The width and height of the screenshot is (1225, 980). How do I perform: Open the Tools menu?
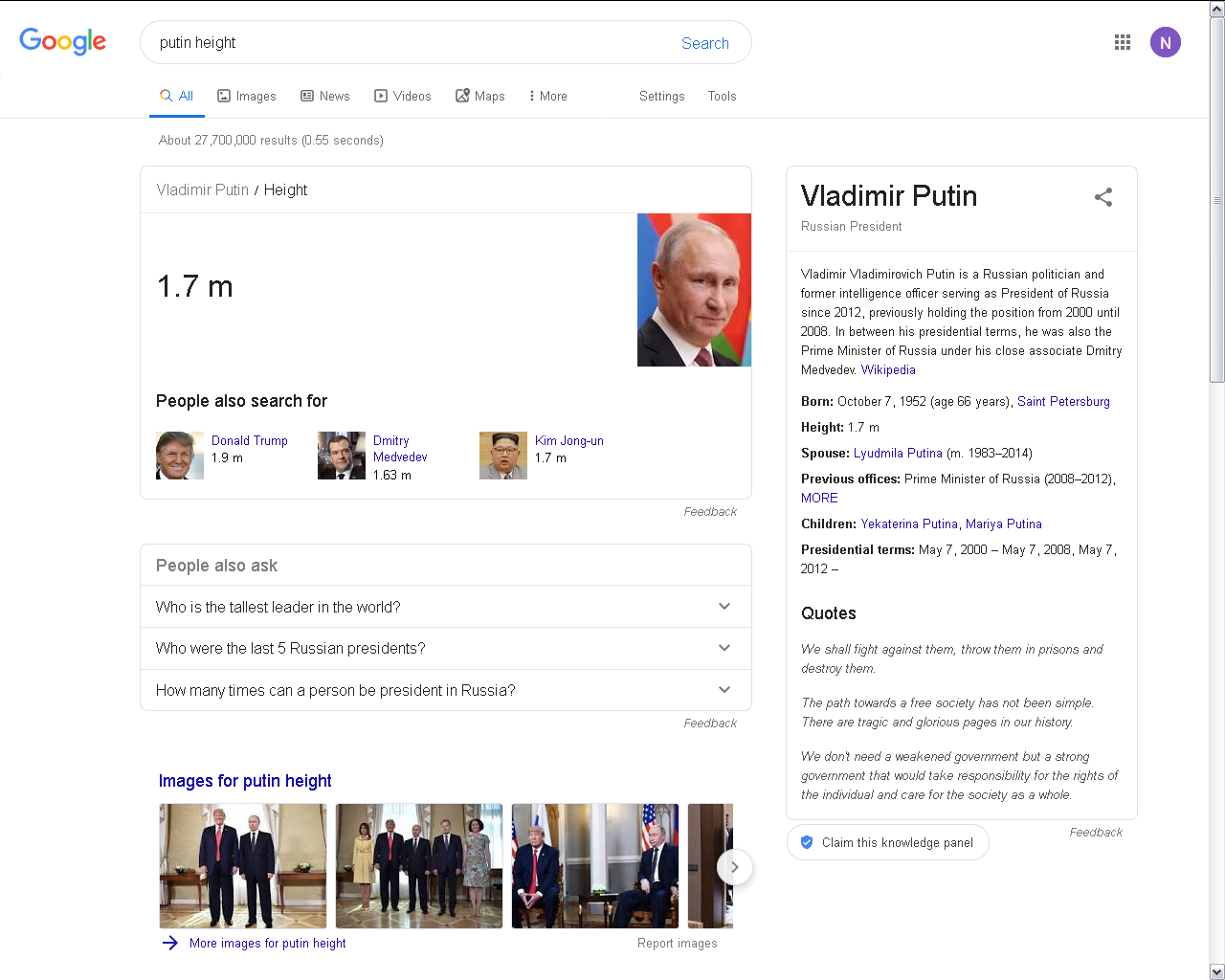(722, 96)
